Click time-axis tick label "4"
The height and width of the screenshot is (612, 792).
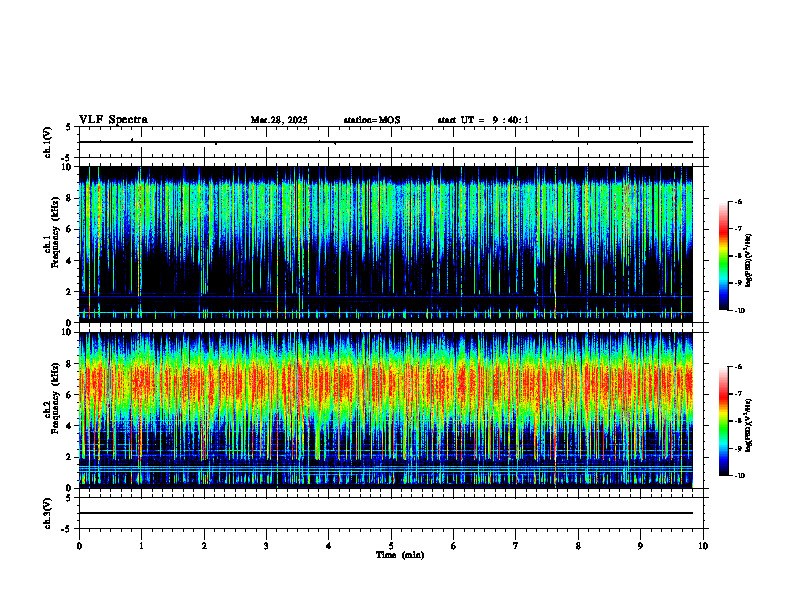[x=329, y=546]
